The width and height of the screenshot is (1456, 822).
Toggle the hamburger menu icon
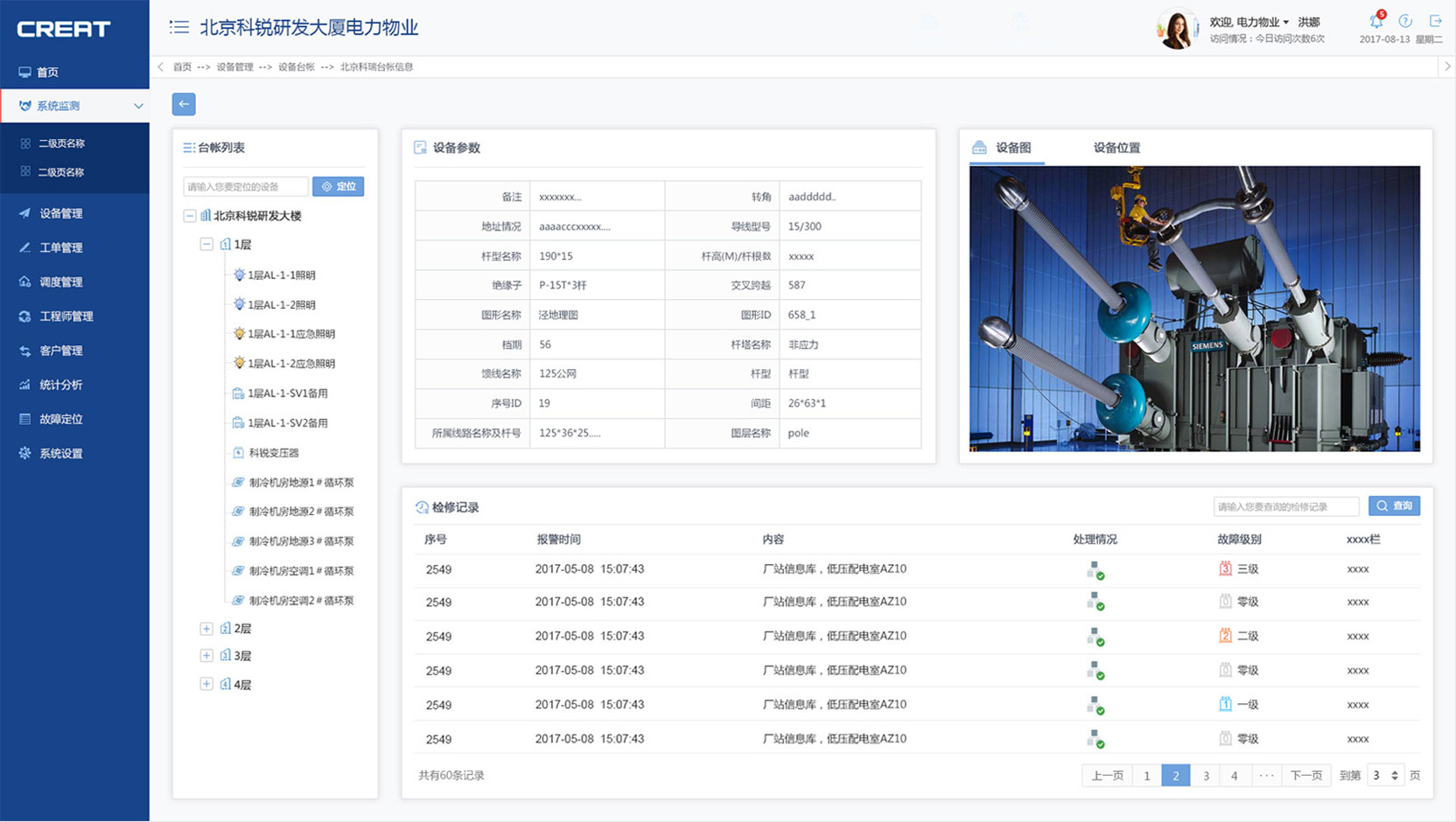[179, 27]
